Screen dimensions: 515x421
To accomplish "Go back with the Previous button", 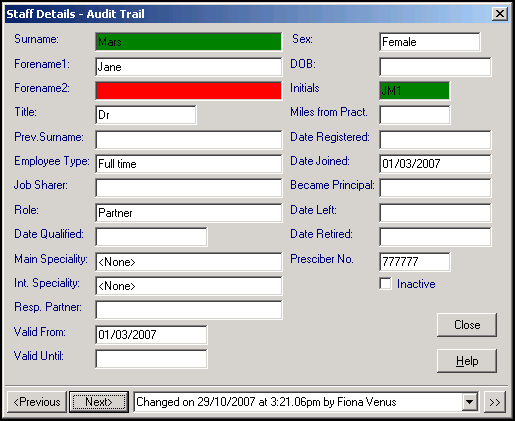I will click(37, 402).
